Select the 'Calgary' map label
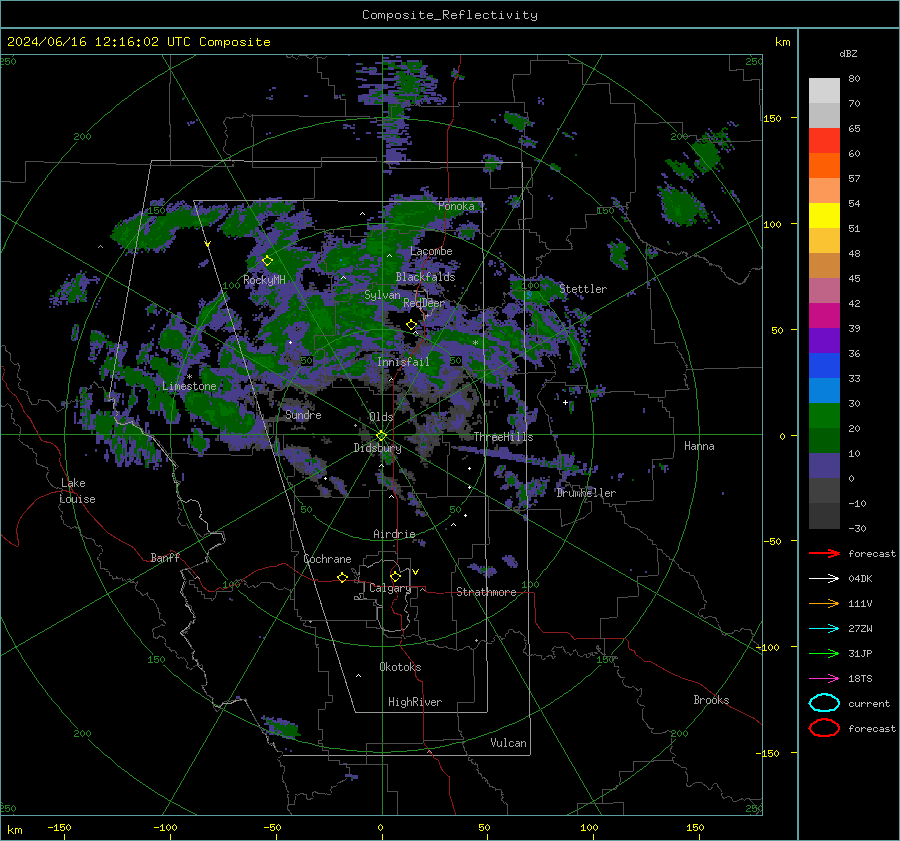900x841 pixels. [x=390, y=588]
